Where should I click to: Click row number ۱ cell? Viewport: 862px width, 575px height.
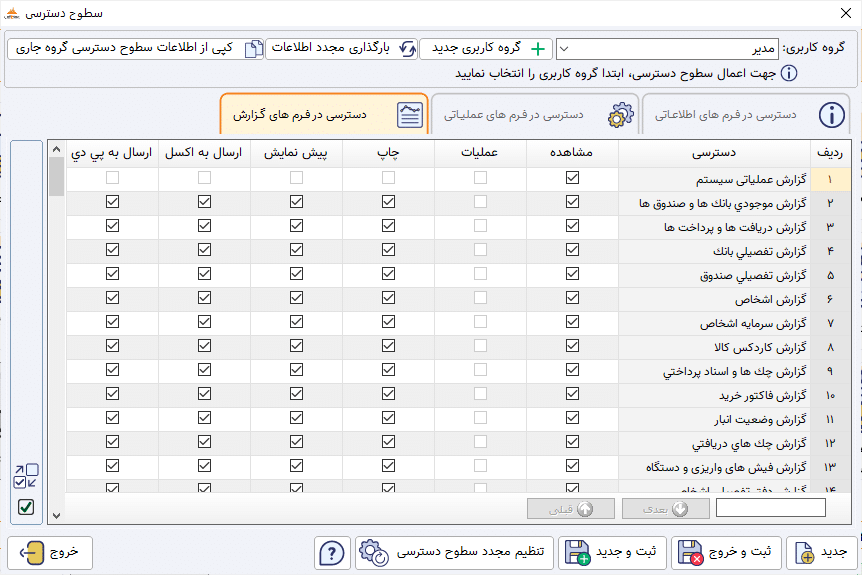(x=830, y=179)
